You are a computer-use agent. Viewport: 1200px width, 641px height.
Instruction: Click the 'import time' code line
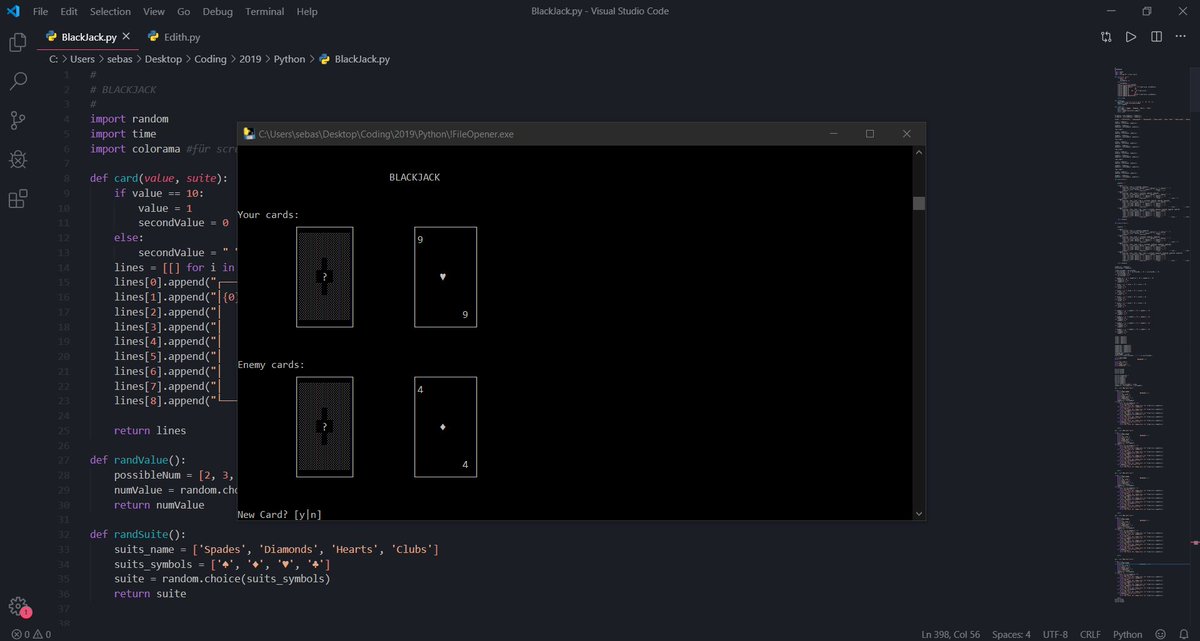123,134
